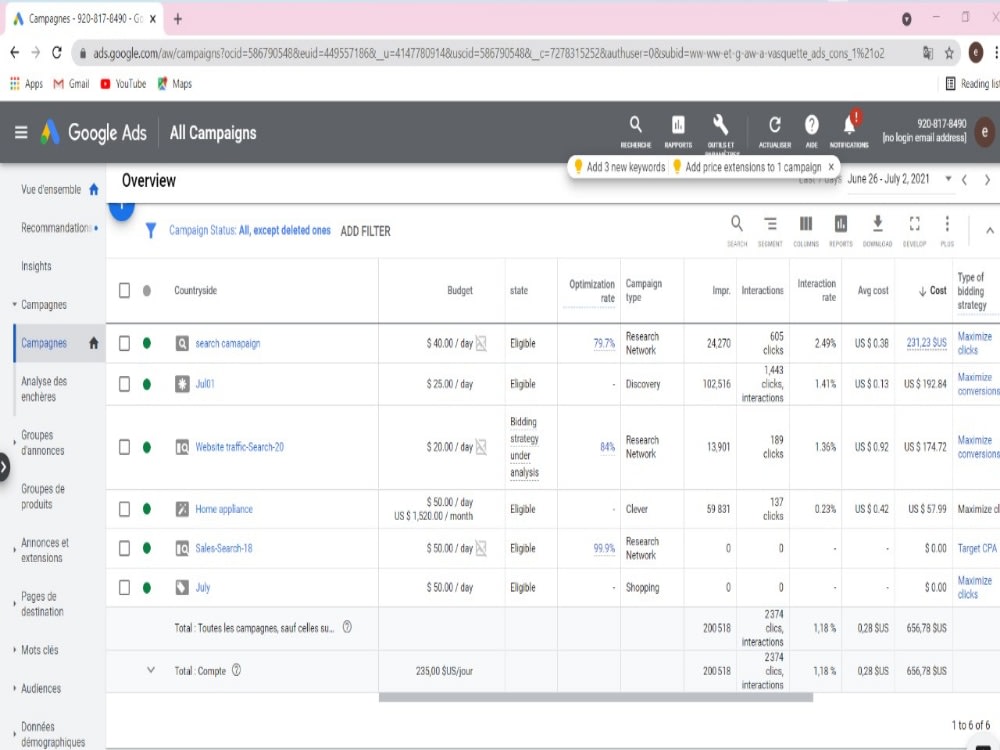Expand Groupes d'annonces in sidebar

pos(15,443)
